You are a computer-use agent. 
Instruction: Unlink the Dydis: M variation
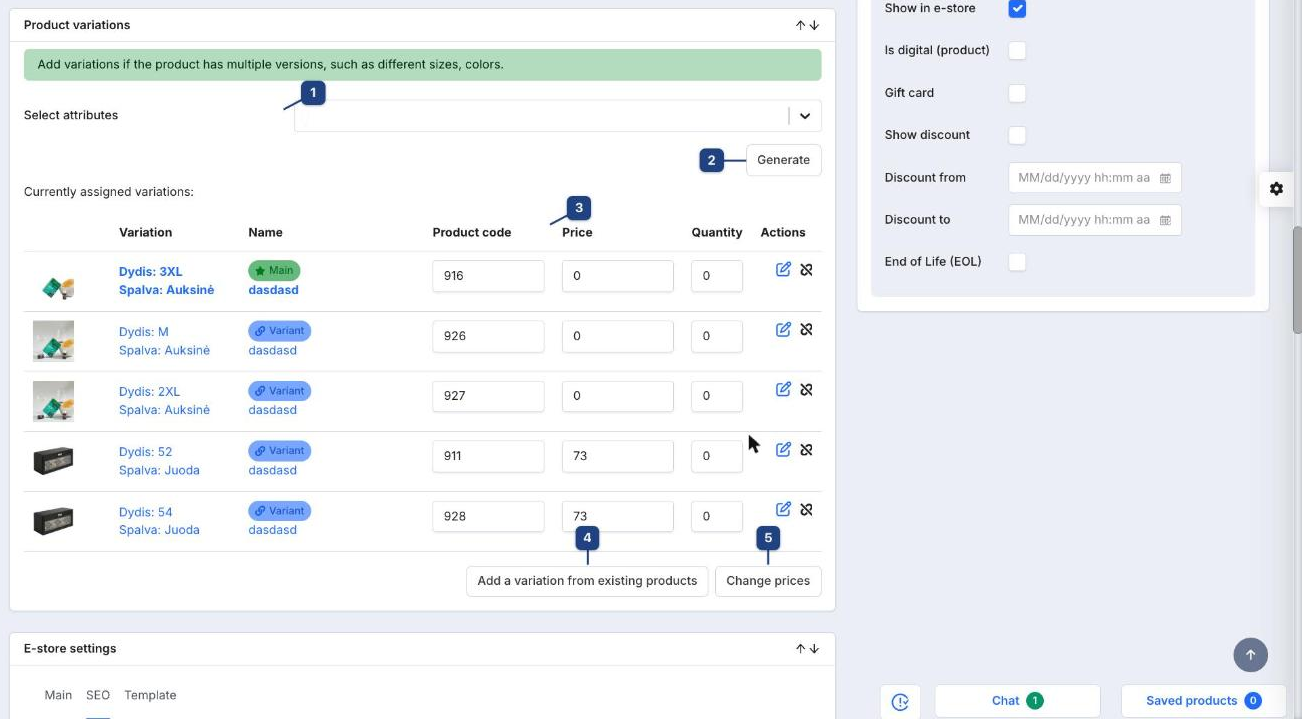tap(806, 329)
